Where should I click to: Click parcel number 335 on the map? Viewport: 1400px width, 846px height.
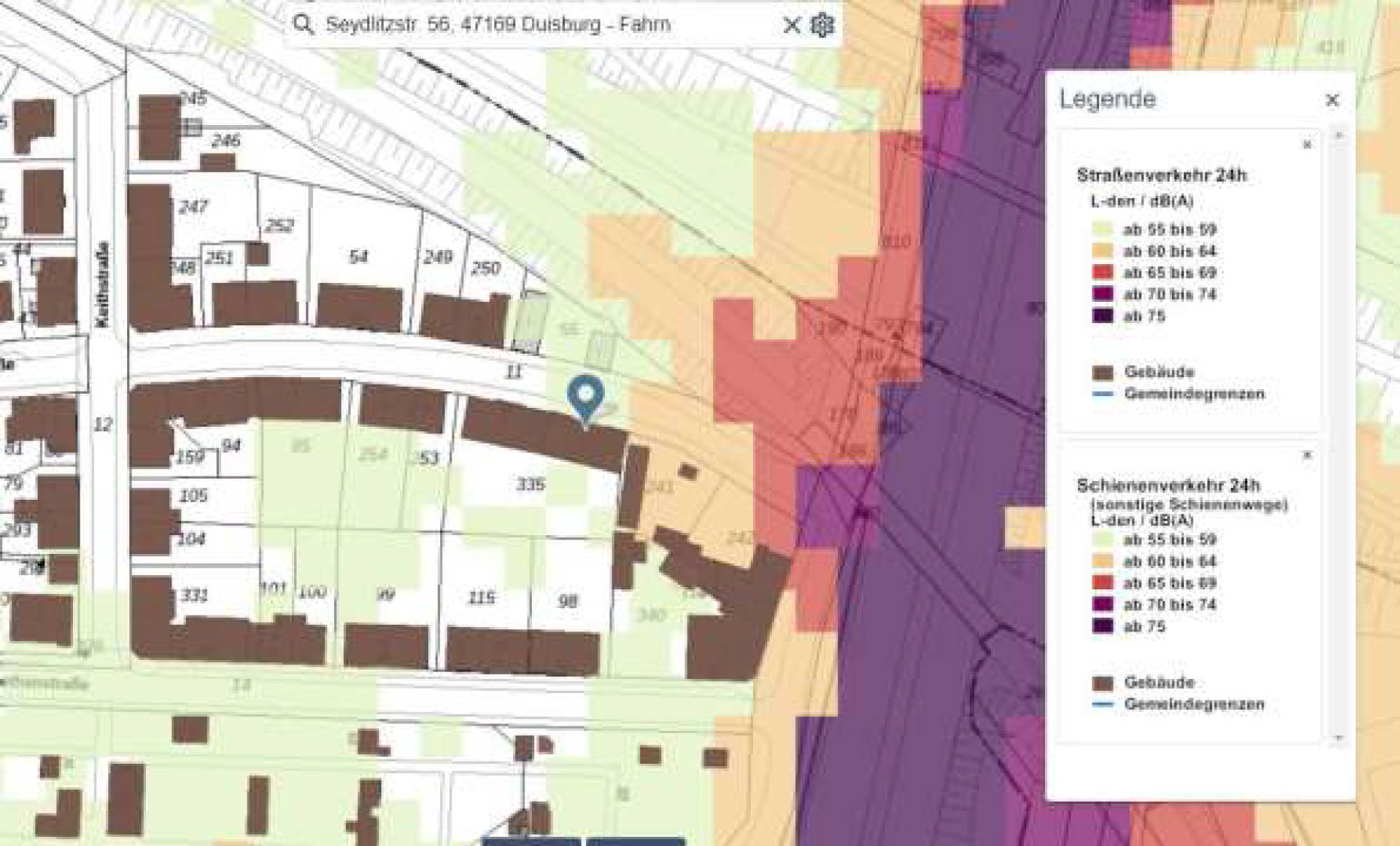click(x=530, y=485)
